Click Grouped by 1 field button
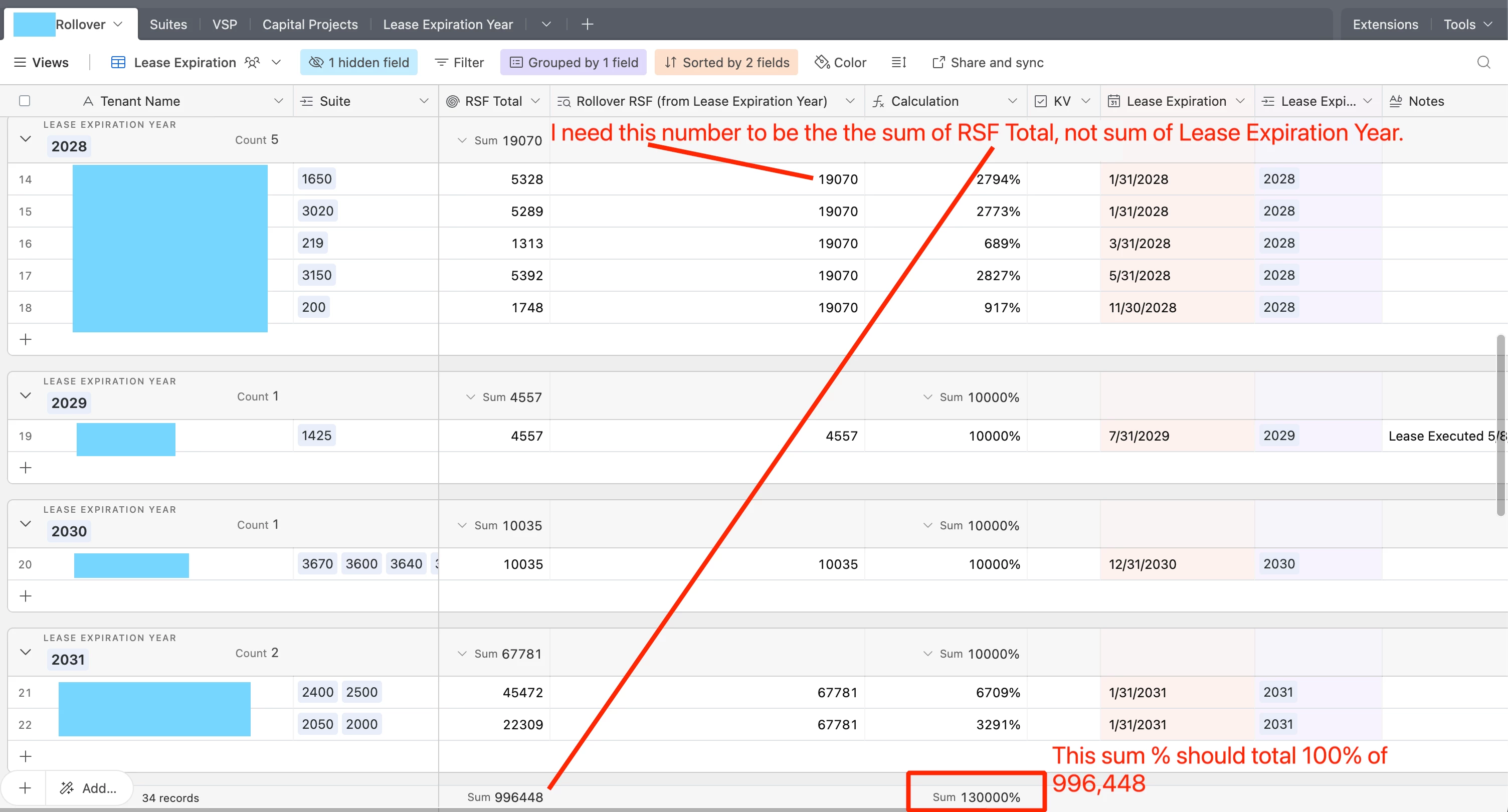This screenshot has height=812, width=1508. click(x=573, y=62)
